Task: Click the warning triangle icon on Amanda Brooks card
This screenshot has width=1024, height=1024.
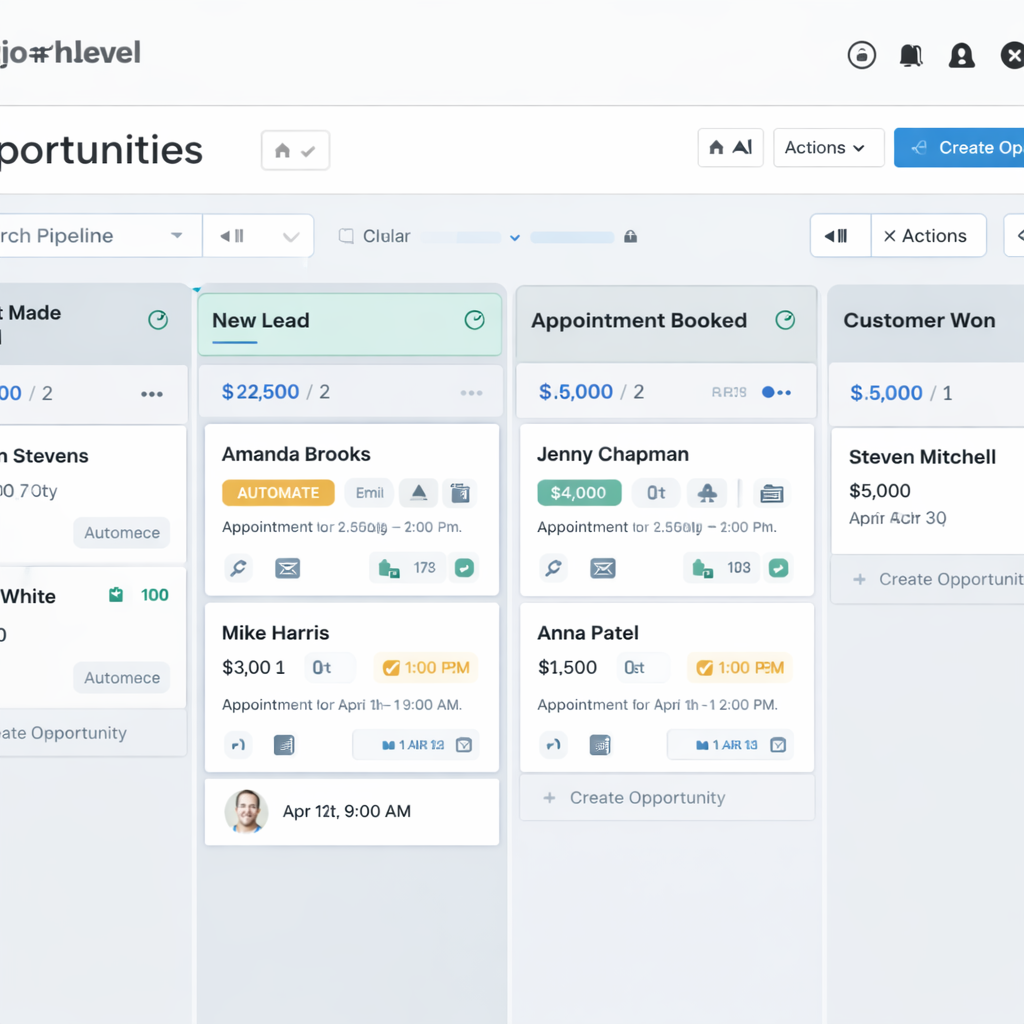Action: (x=419, y=492)
